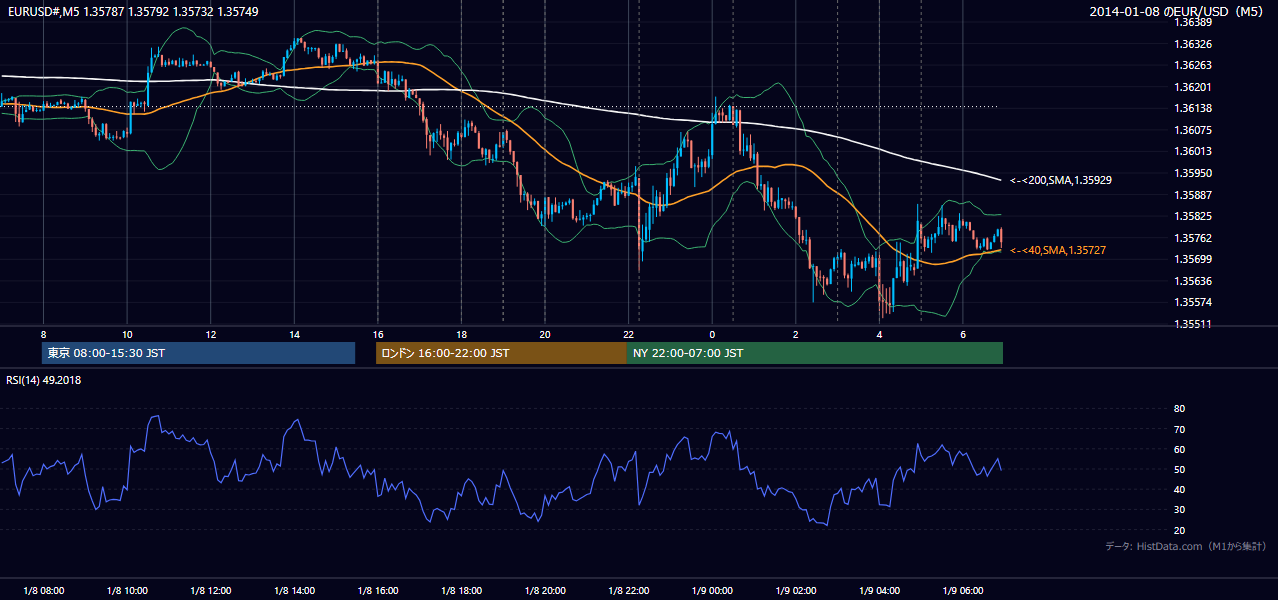The height and width of the screenshot is (600, 1278).
Task: Click price axis value 1.35636
Action: point(1193,281)
